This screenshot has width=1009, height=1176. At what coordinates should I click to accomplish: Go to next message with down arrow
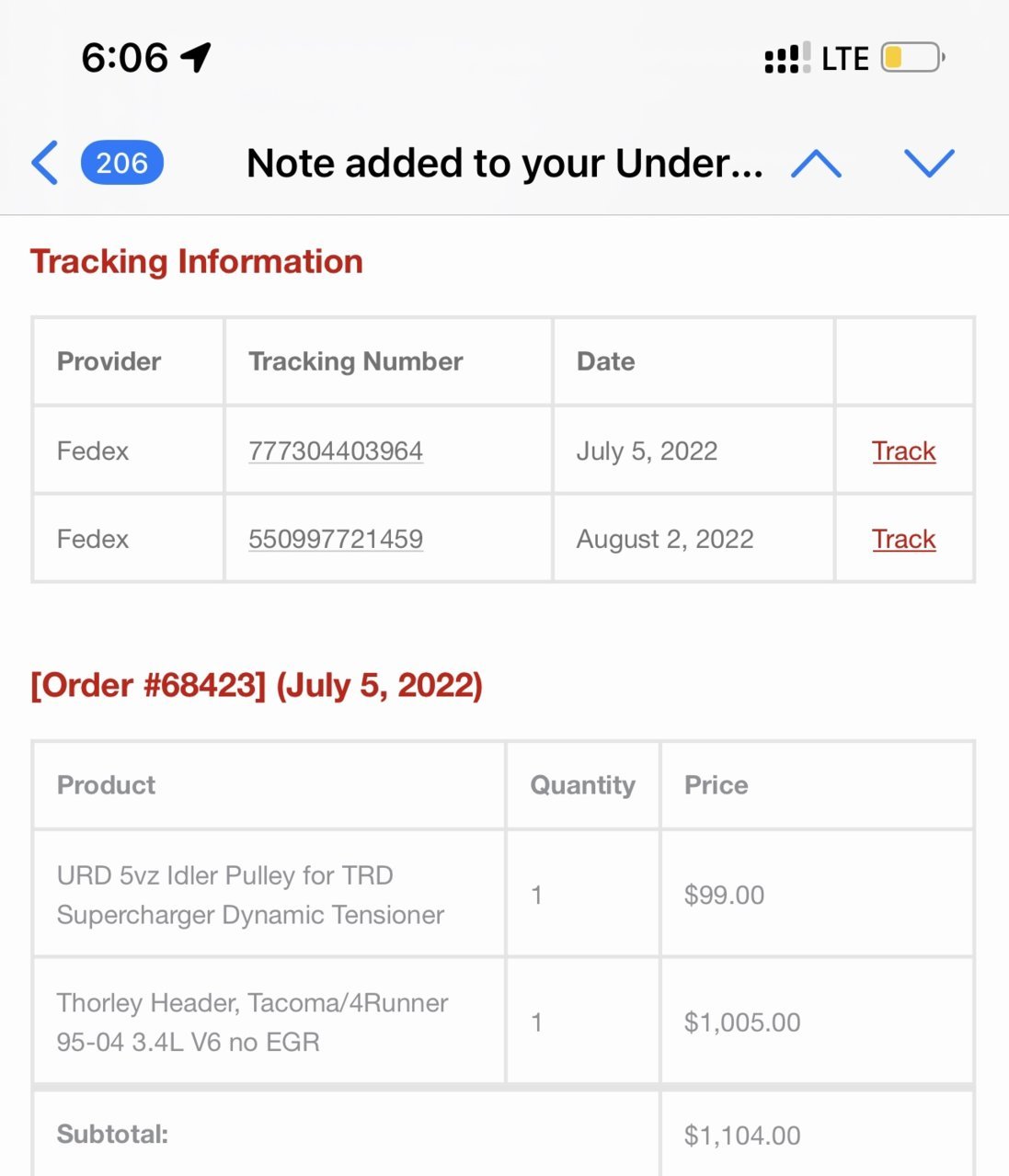[929, 164]
